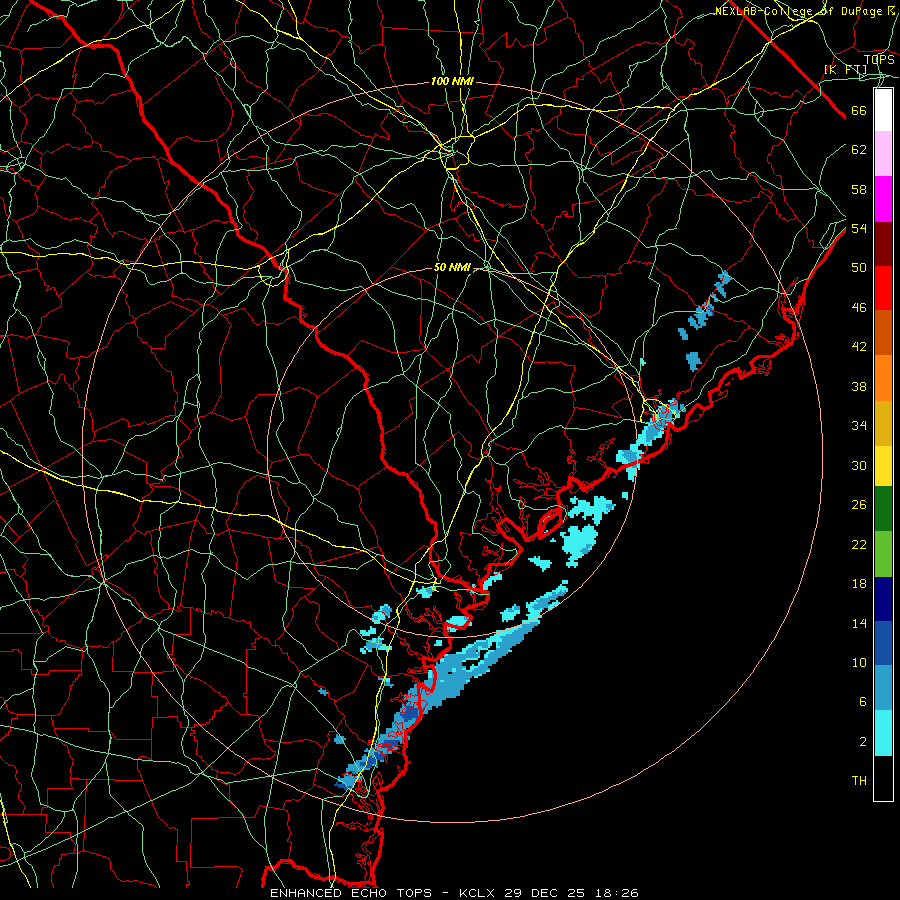Click the dark orange 46 kft legend swatch
900x900 pixels.
[883, 333]
